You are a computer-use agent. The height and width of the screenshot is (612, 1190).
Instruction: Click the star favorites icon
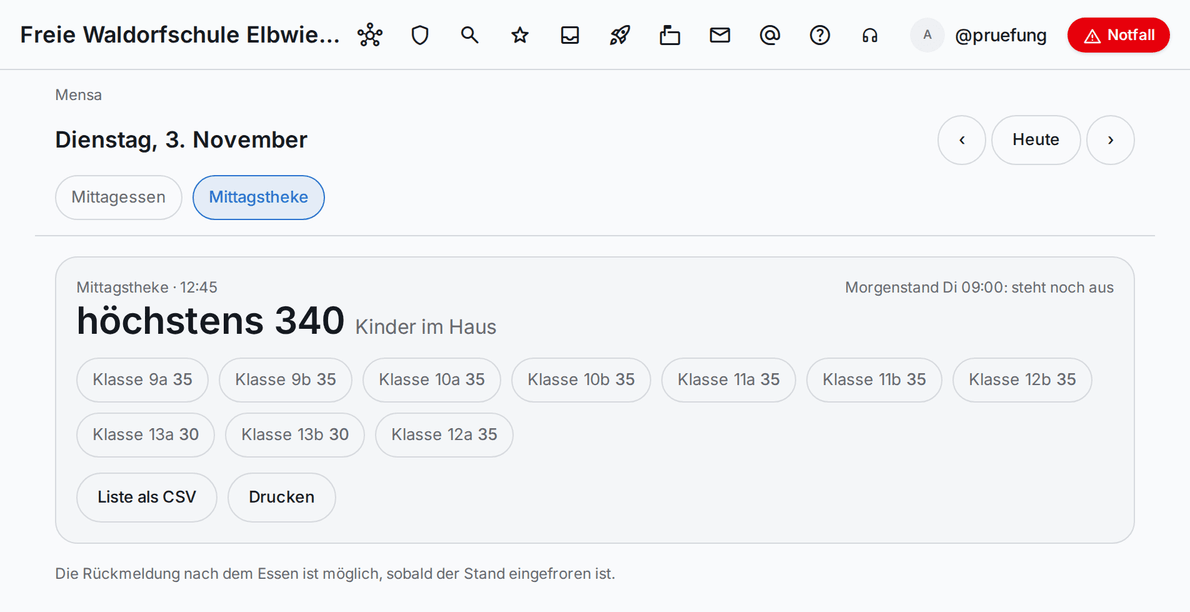click(x=520, y=35)
